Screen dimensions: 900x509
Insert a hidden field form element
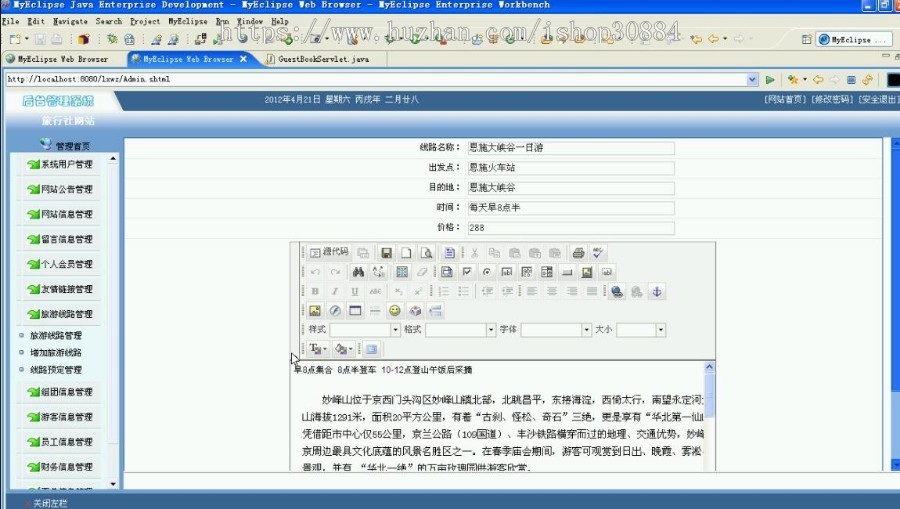(607, 272)
